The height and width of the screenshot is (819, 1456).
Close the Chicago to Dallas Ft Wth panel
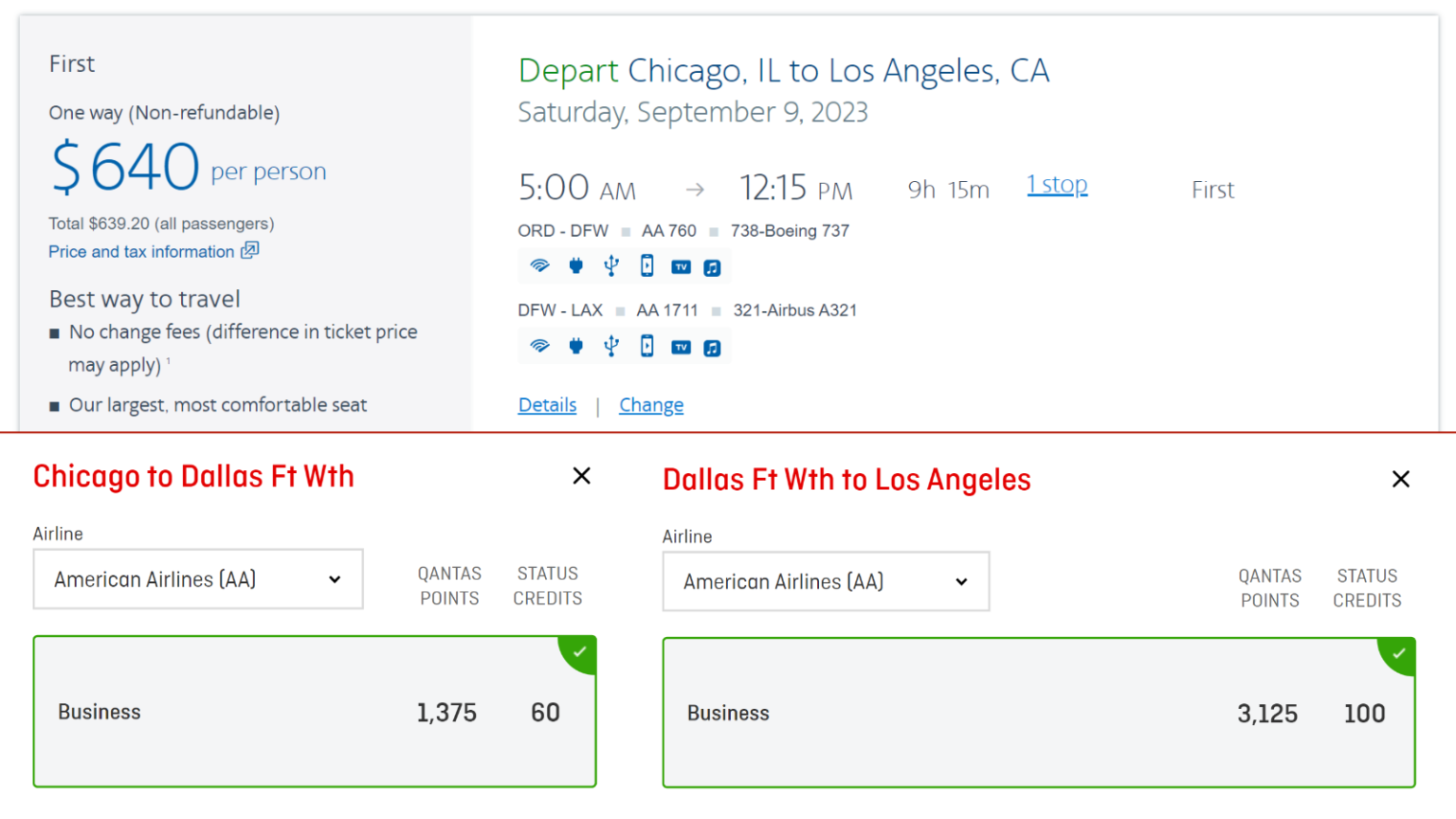point(581,477)
